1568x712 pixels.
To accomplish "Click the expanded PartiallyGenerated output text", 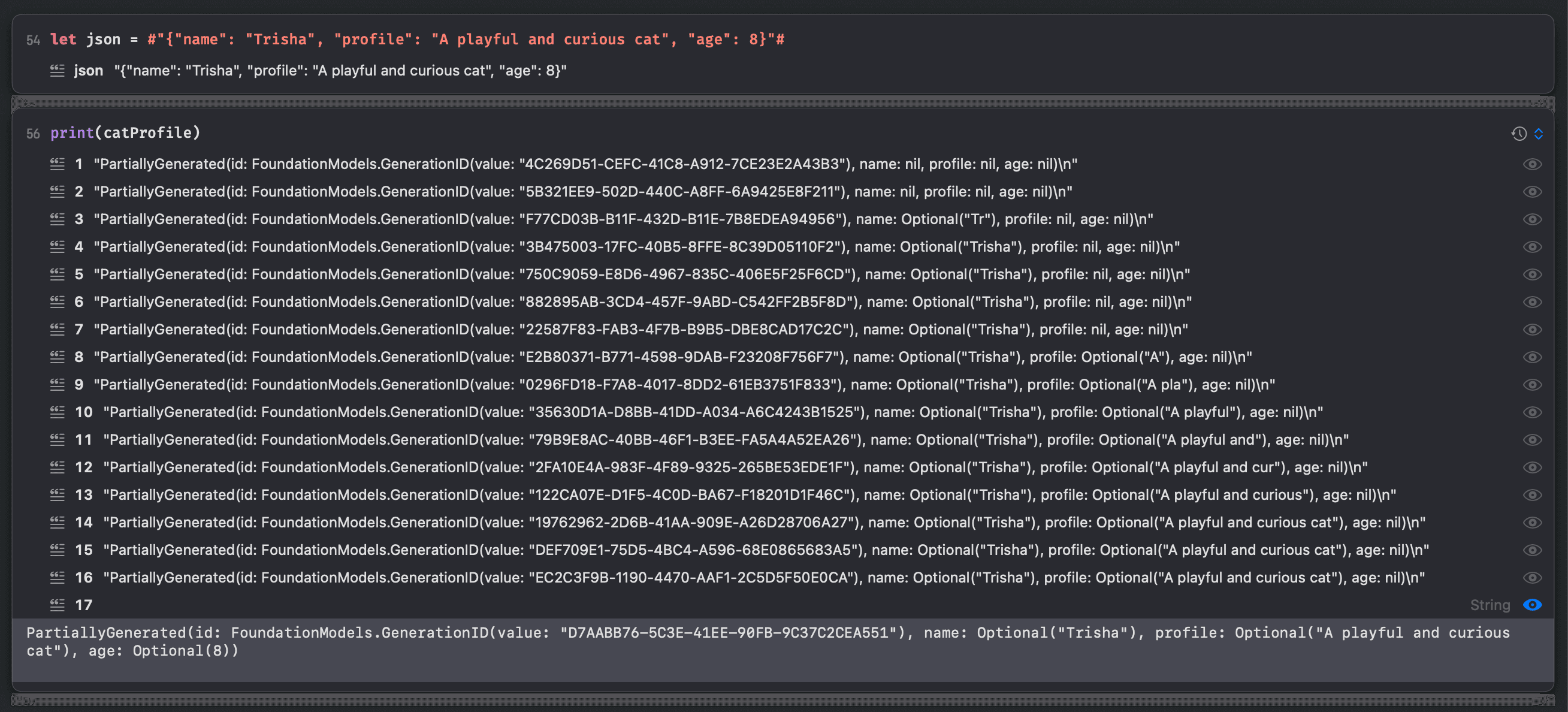I will click(x=768, y=641).
